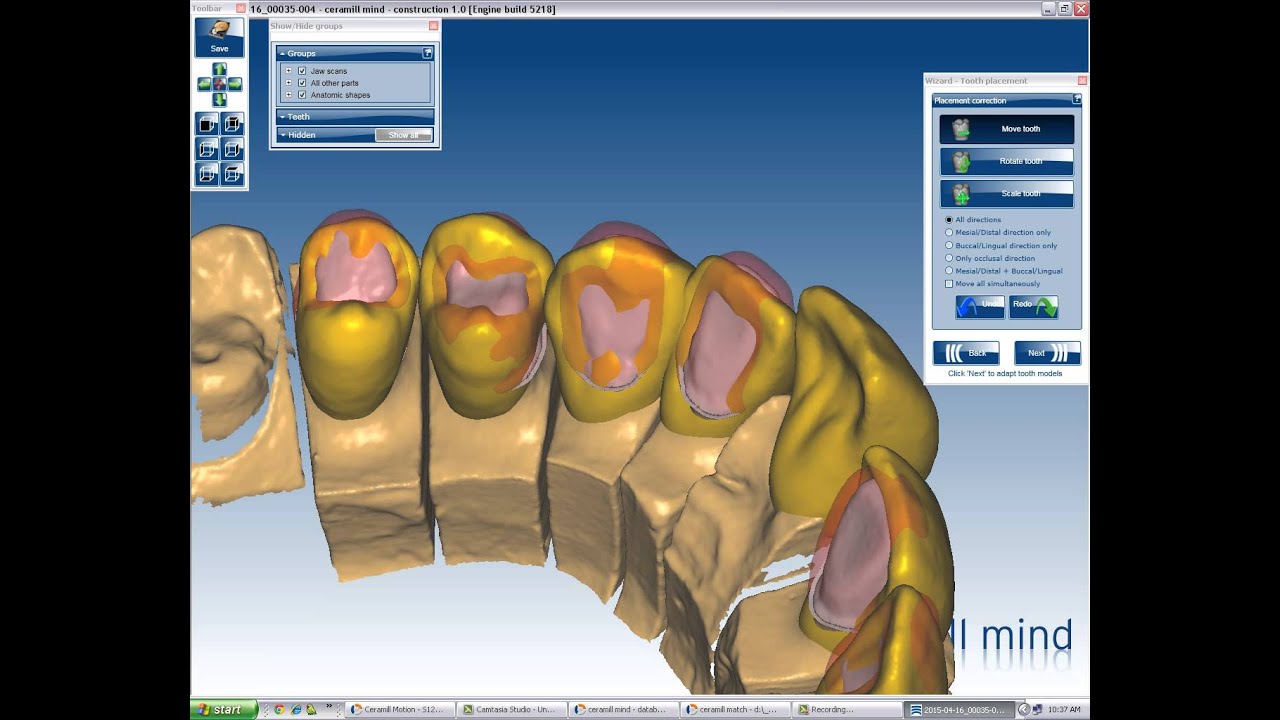Screen dimensions: 1280x720
Task: Switch to Camtasia Studio taskbar window
Action: point(510,709)
